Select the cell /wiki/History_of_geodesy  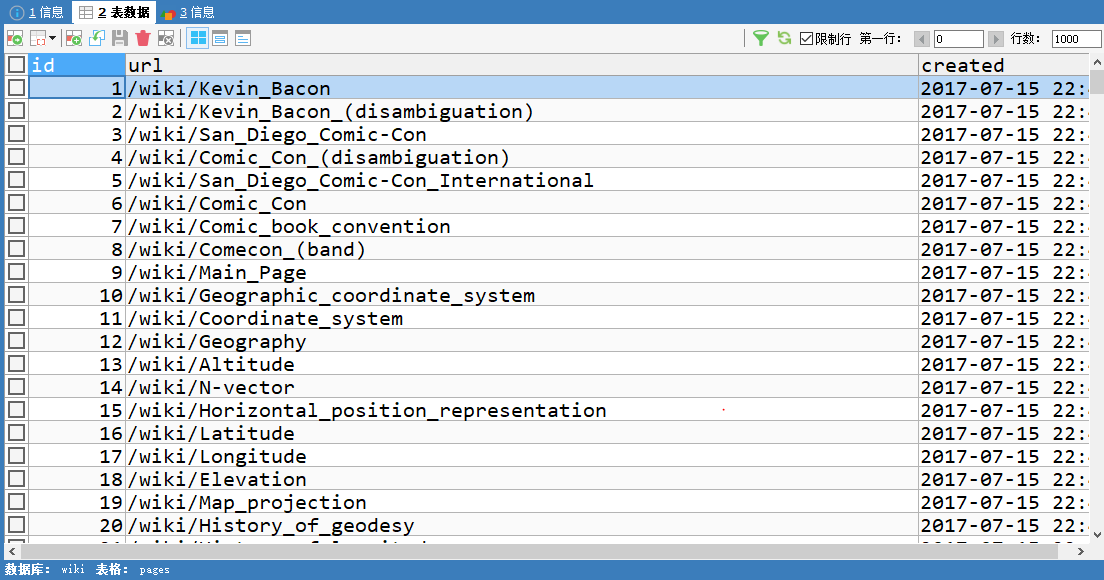[522, 525]
